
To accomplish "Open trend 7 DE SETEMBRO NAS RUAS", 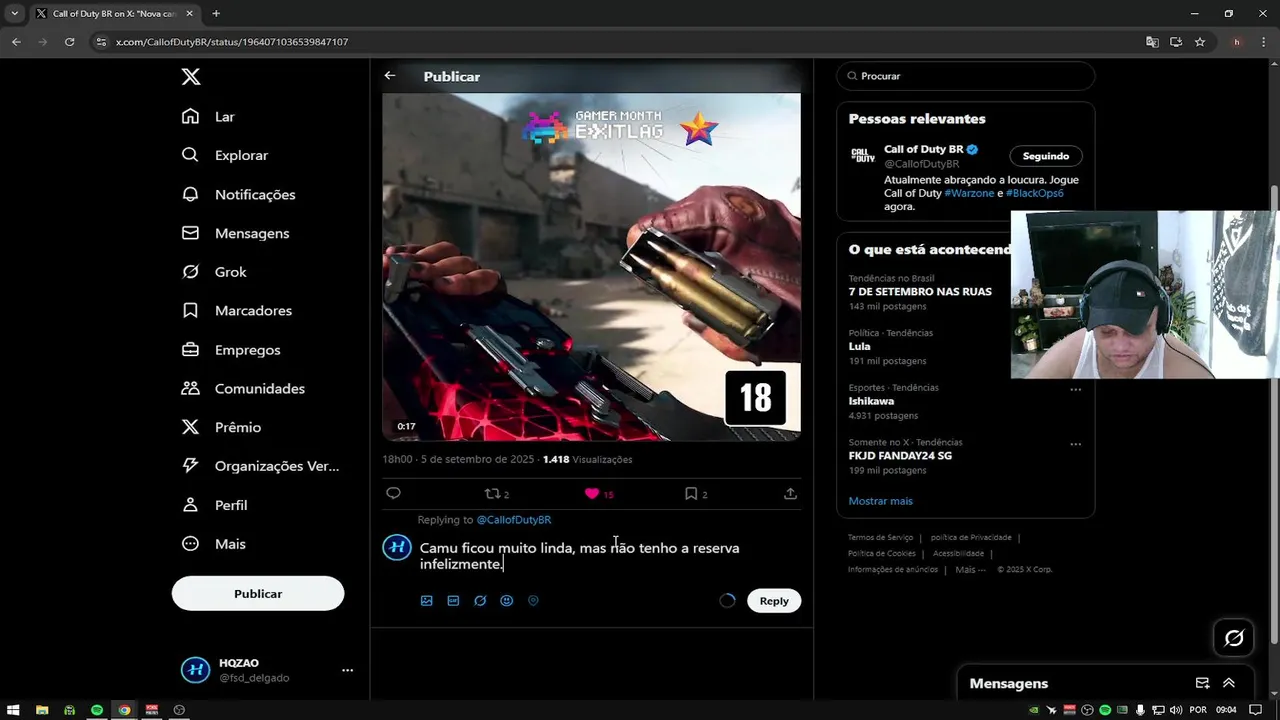I will point(920,292).
